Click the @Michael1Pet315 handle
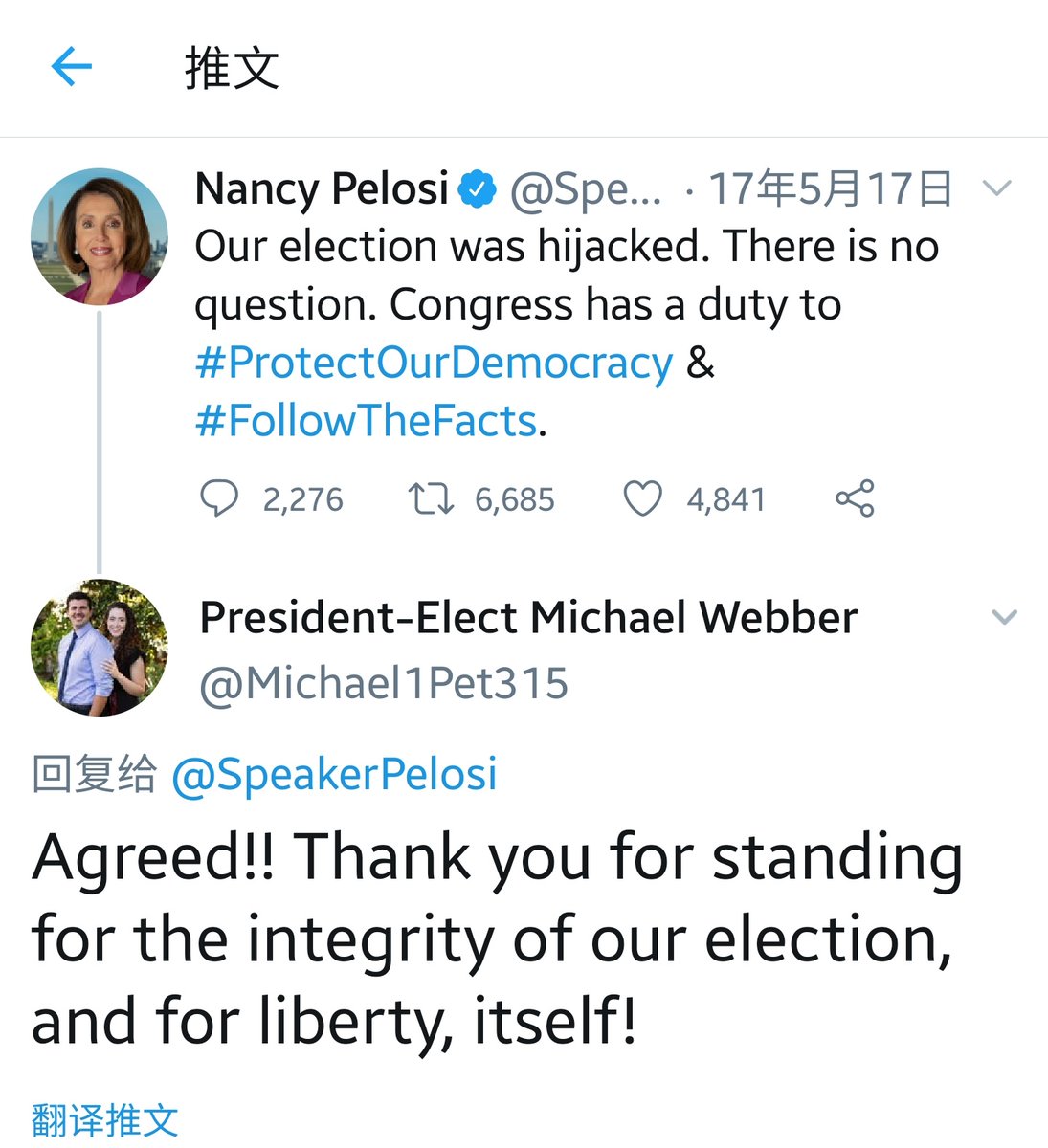1048x1148 pixels. tap(384, 684)
